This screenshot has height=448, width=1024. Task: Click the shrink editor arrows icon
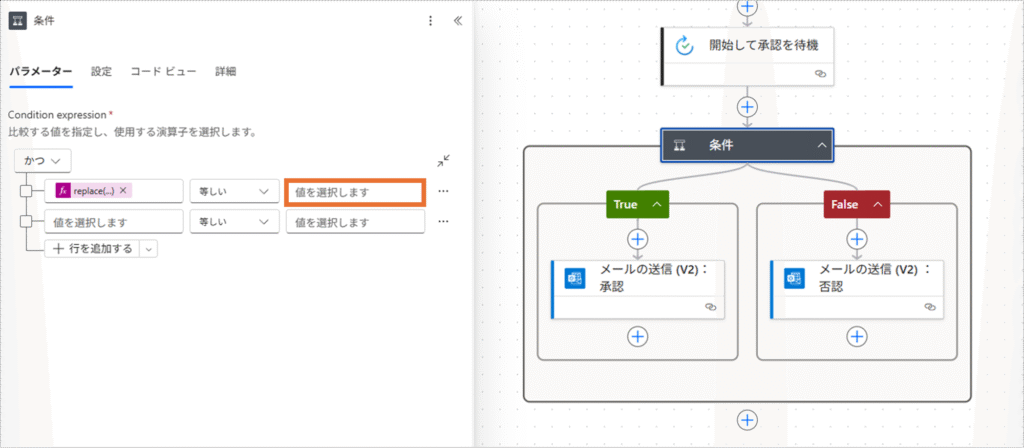[x=444, y=160]
